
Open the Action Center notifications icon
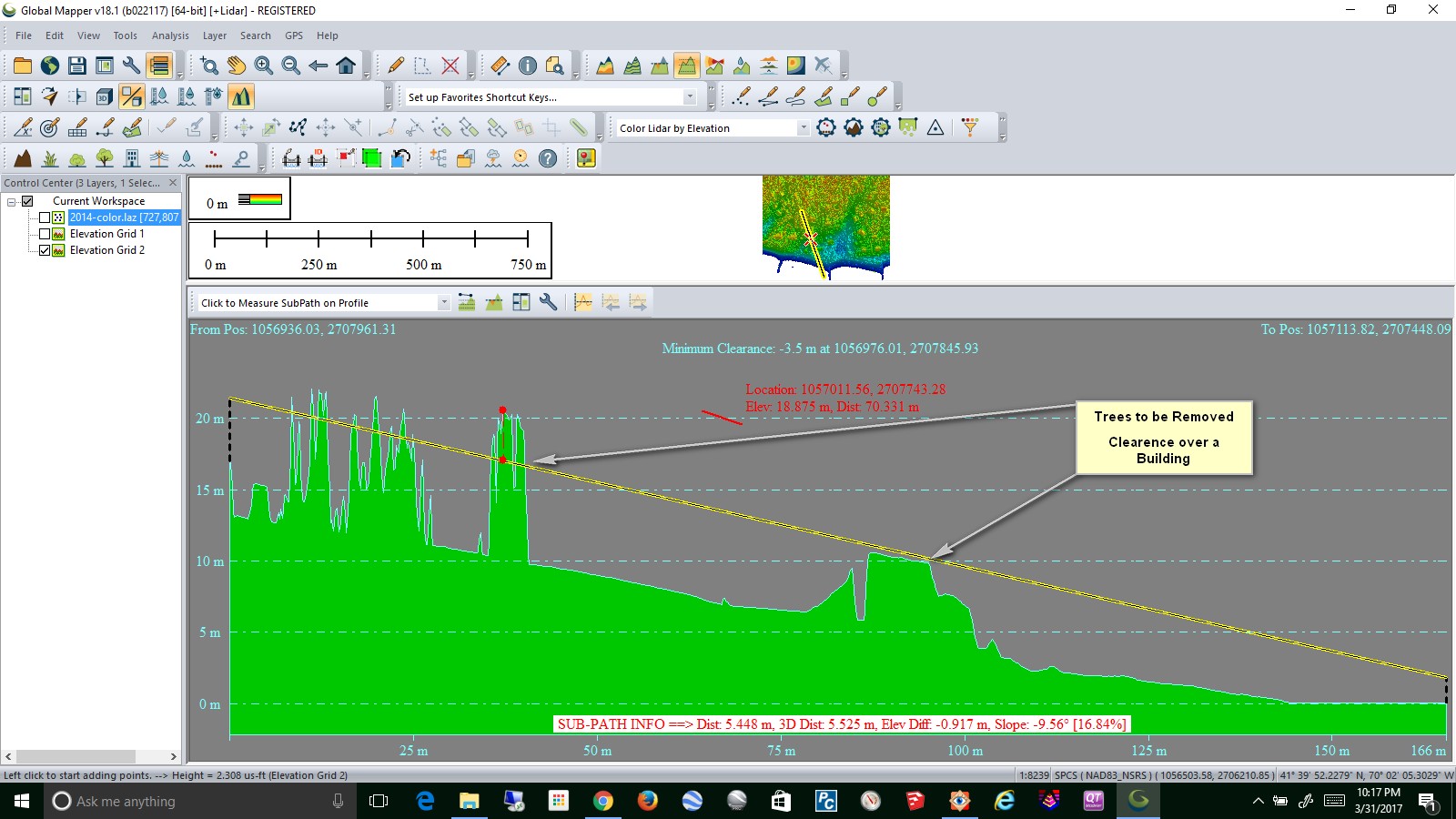click(1428, 802)
